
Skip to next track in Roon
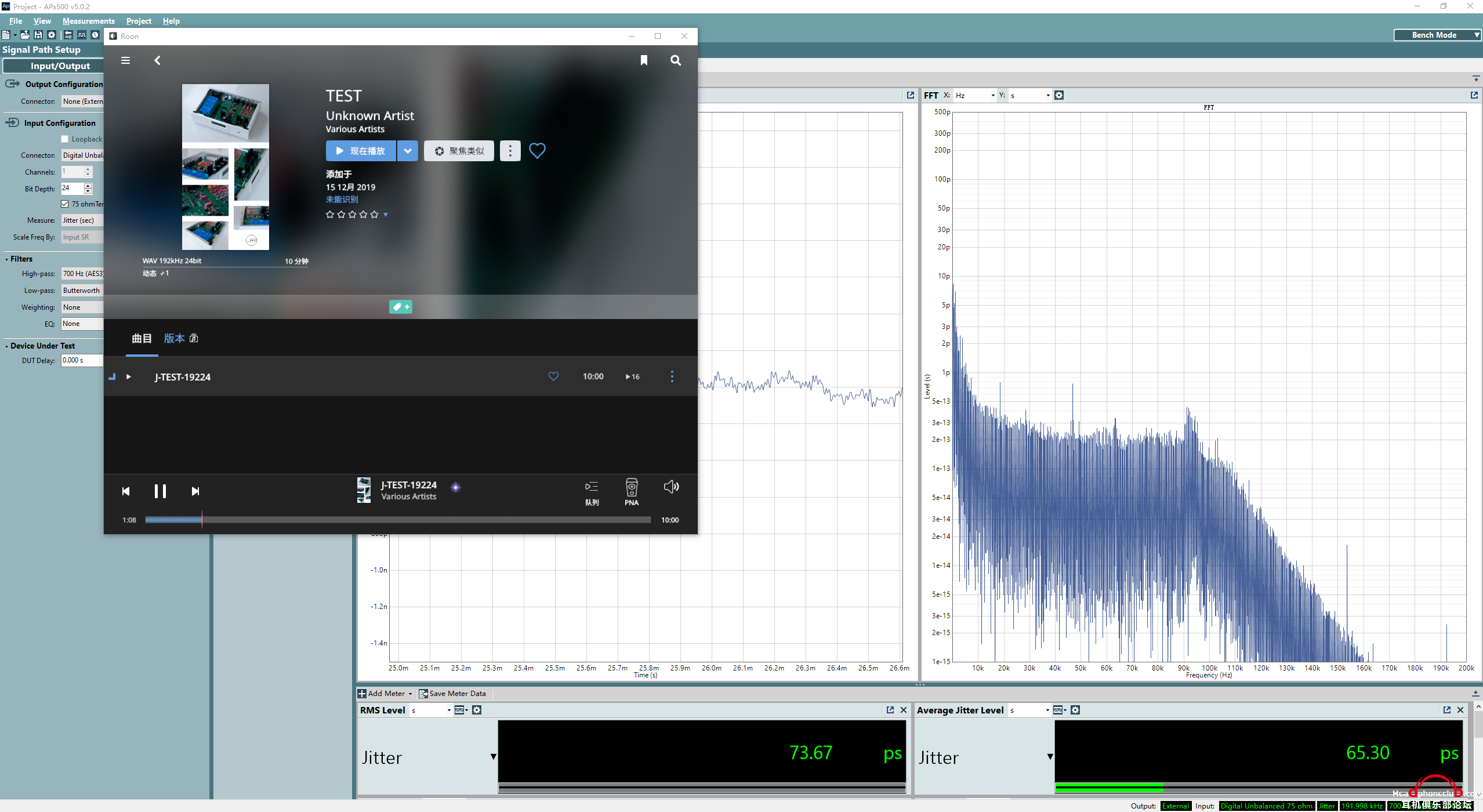(195, 491)
